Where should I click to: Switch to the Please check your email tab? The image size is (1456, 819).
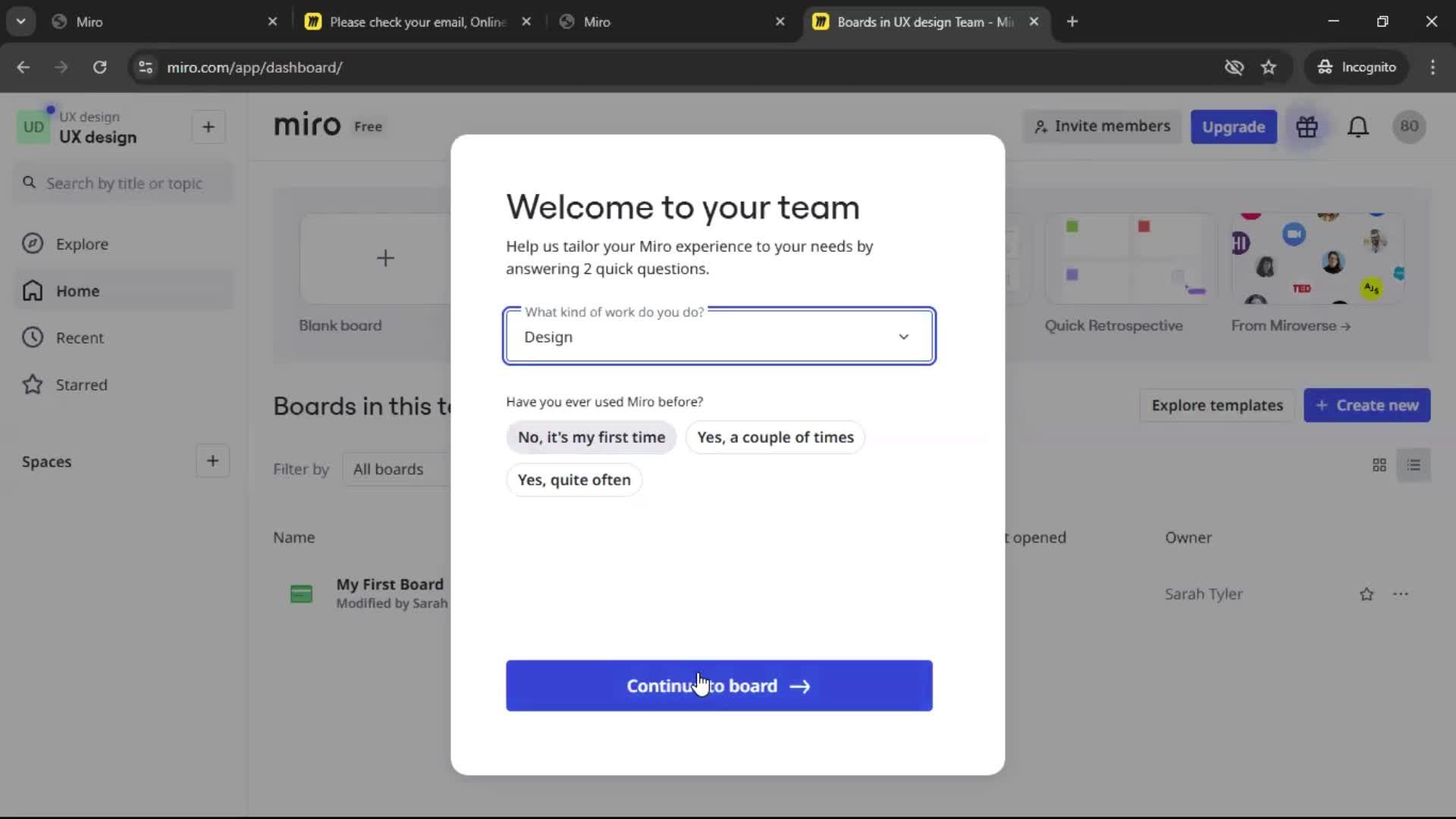417,22
